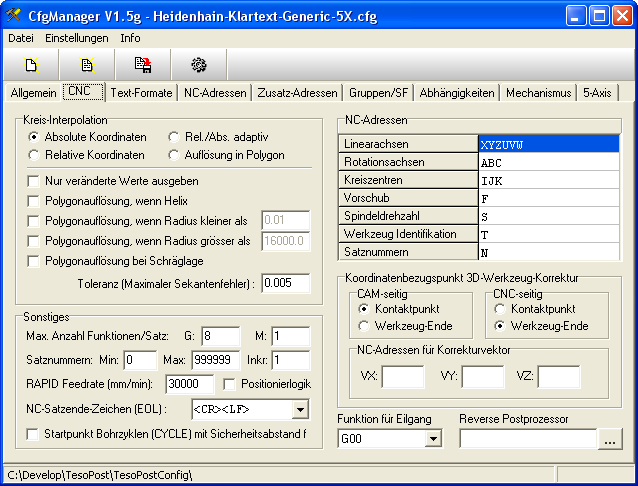Enable 'Nur veränderte Werte ausgeben' checkbox

click(x=35, y=181)
